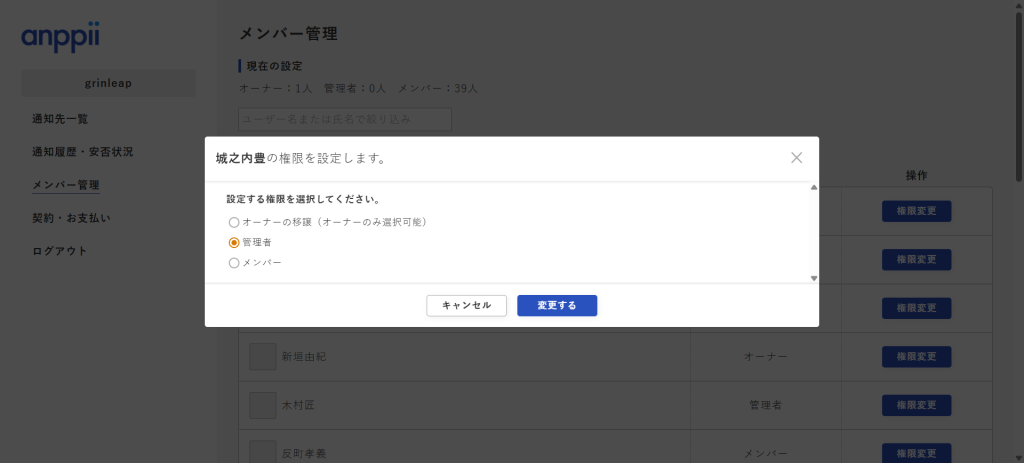Open 通知履歴・安否状況 in the sidebar
This screenshot has height=463, width=1024.
pyautogui.click(x=83, y=152)
